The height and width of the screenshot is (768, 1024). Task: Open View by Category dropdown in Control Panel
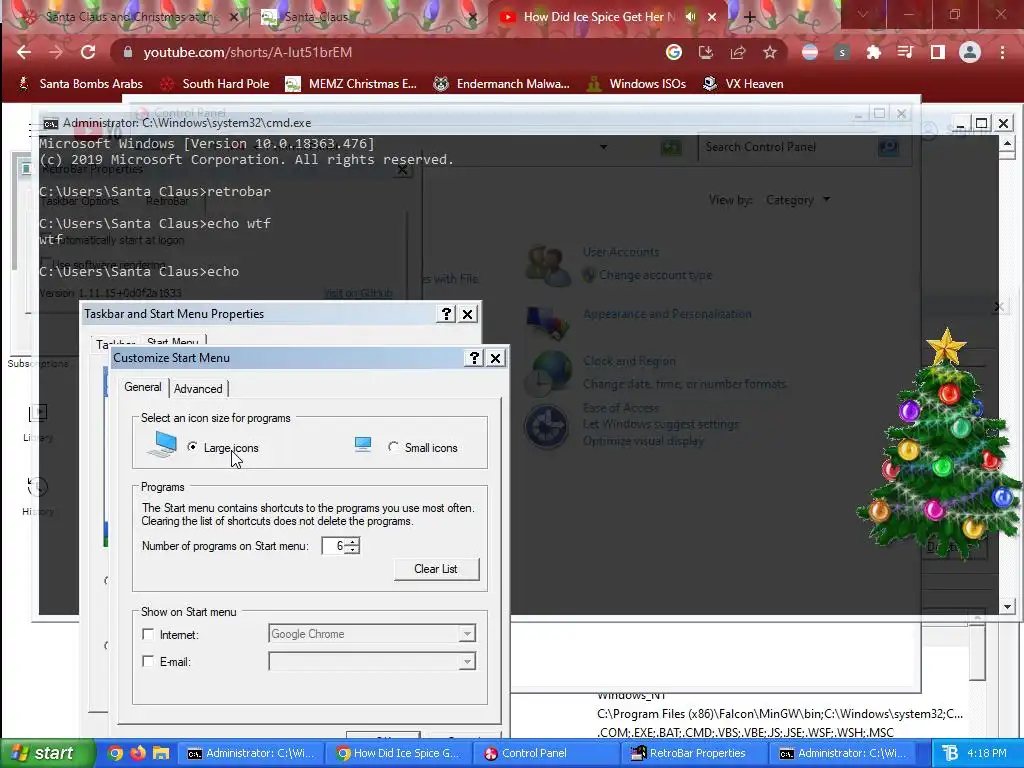798,200
